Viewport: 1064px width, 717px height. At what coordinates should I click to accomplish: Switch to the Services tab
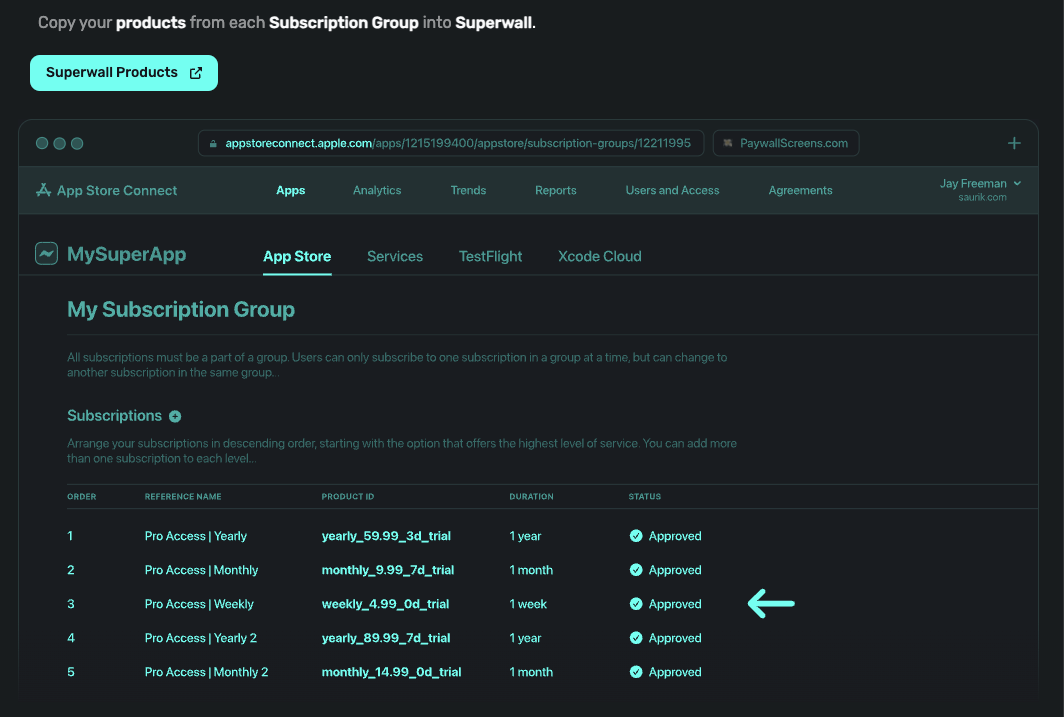[x=395, y=256]
